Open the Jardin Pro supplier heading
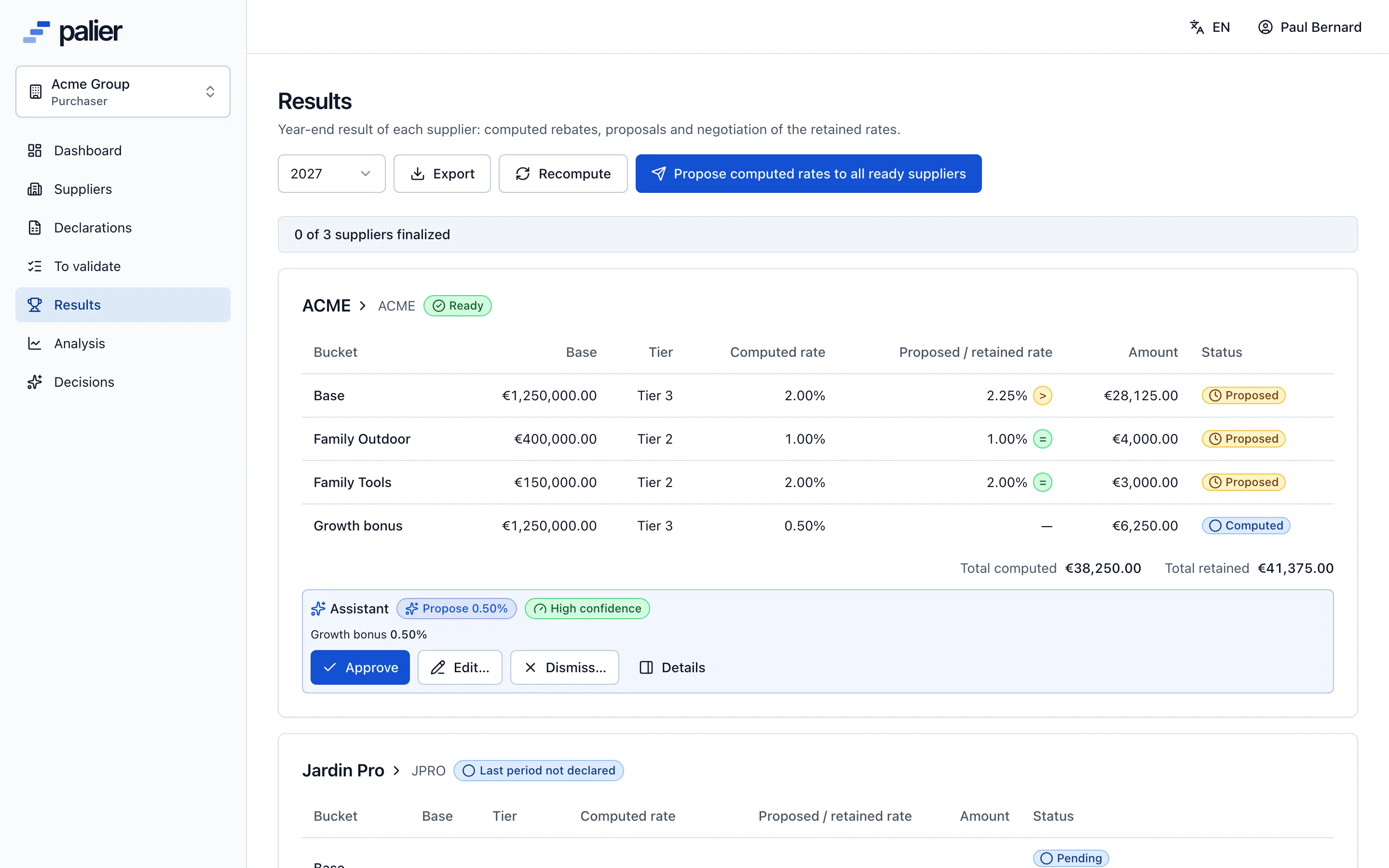 343,771
